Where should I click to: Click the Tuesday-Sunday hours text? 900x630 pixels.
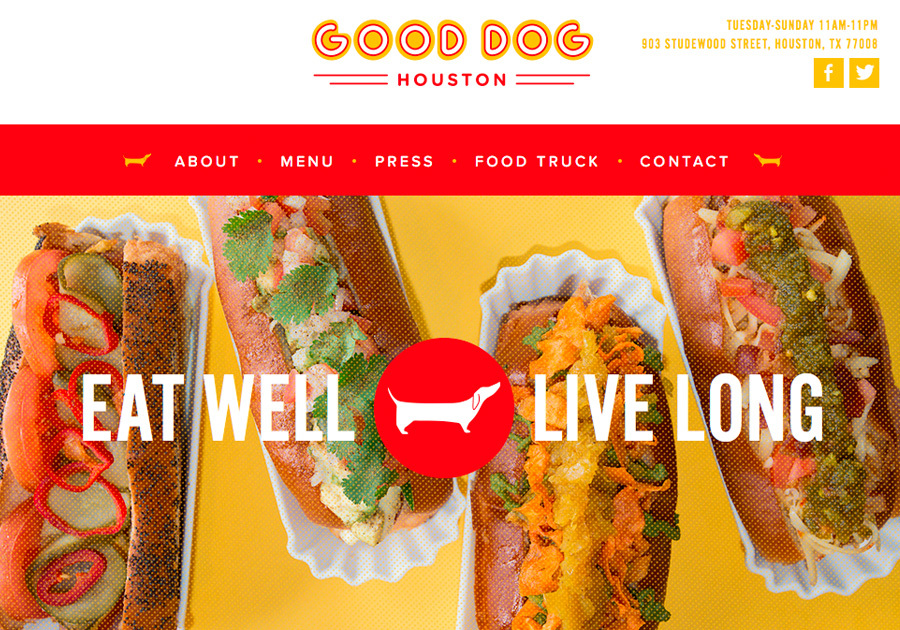[x=802, y=25]
